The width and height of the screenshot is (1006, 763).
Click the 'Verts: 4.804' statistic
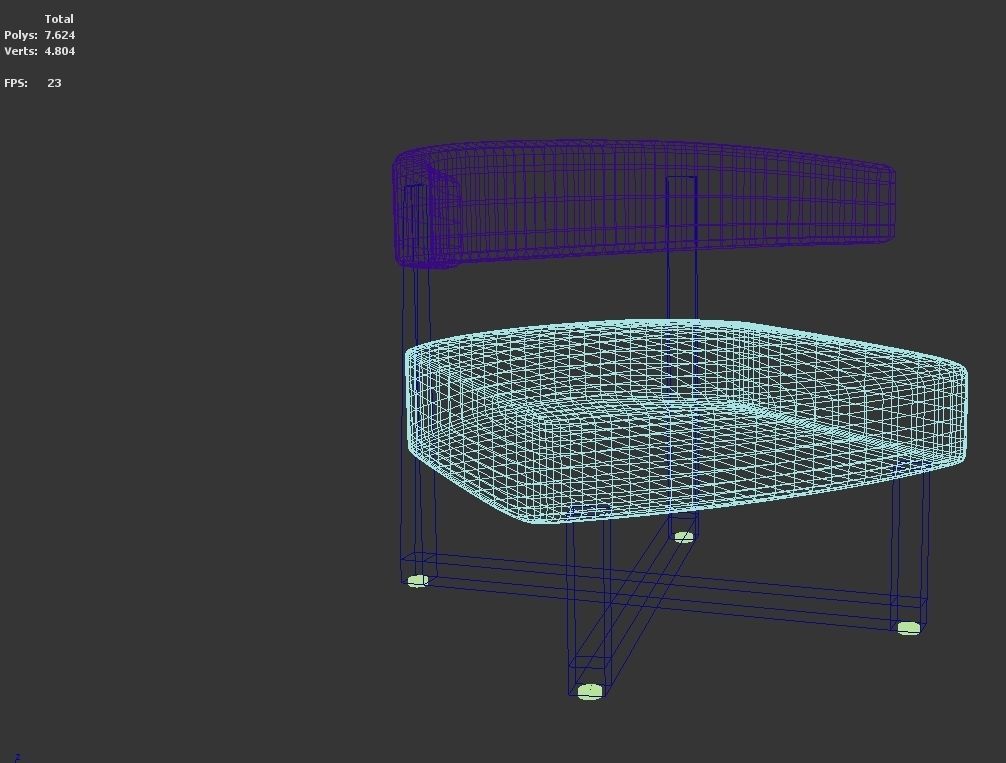coord(40,51)
